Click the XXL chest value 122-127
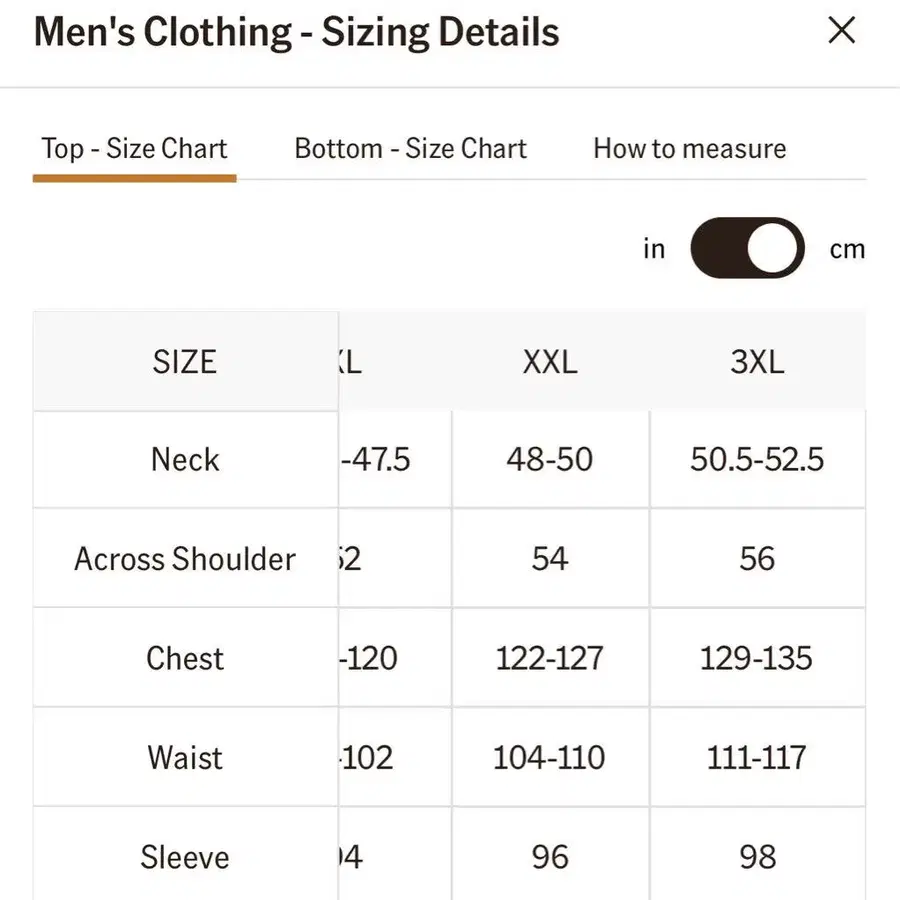This screenshot has height=900, width=900. (550, 658)
